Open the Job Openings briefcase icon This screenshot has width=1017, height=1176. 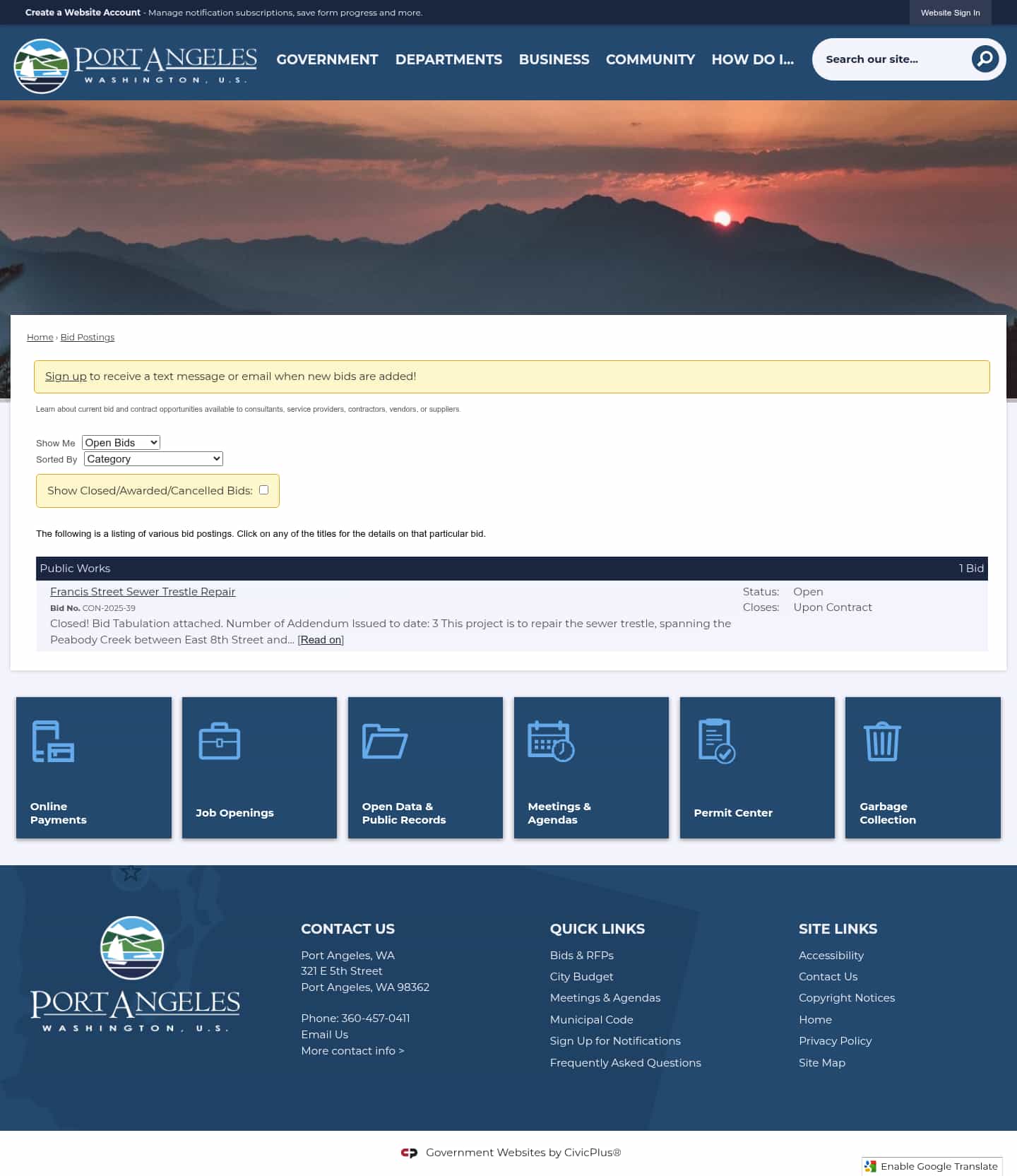tap(220, 741)
